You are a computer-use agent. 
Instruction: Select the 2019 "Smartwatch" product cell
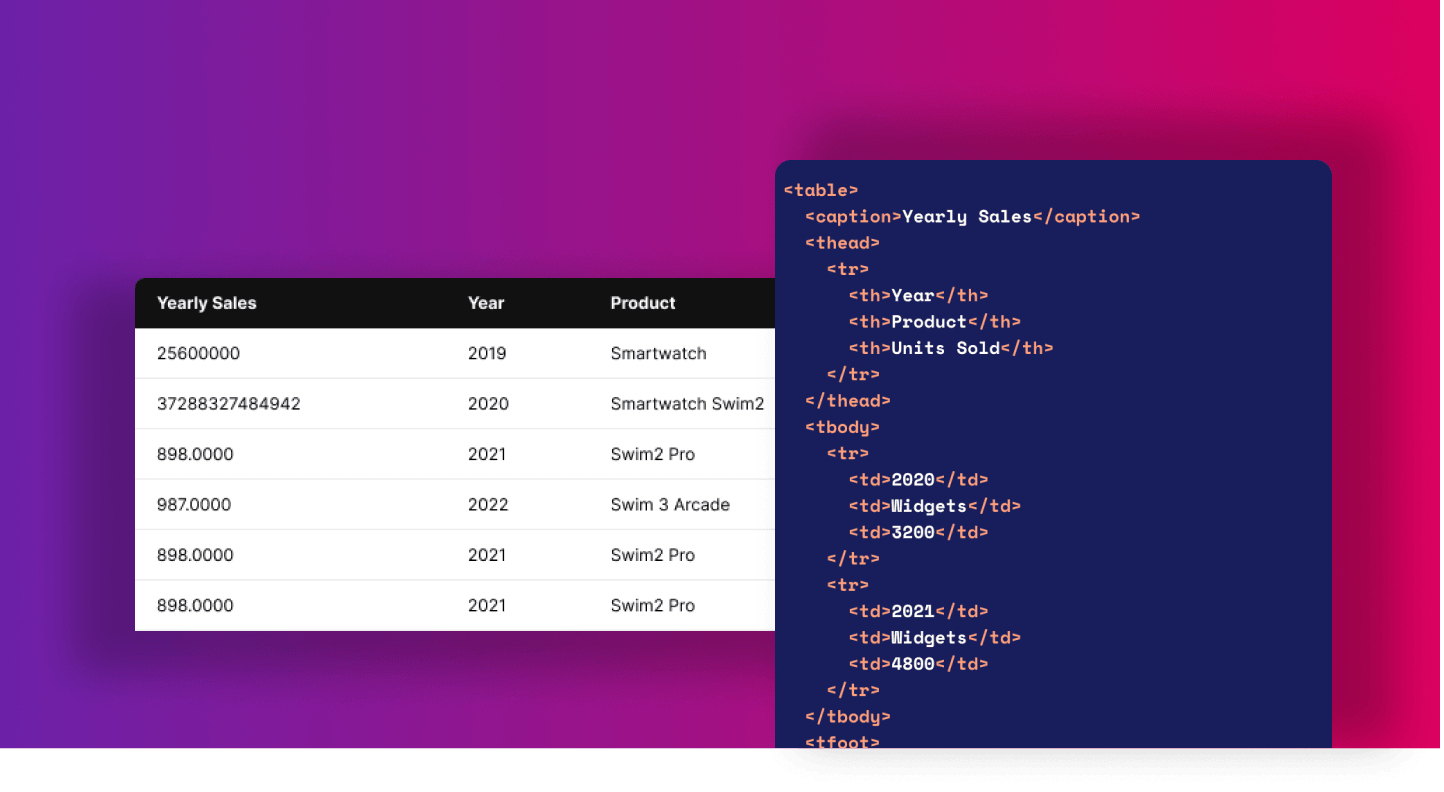click(658, 353)
